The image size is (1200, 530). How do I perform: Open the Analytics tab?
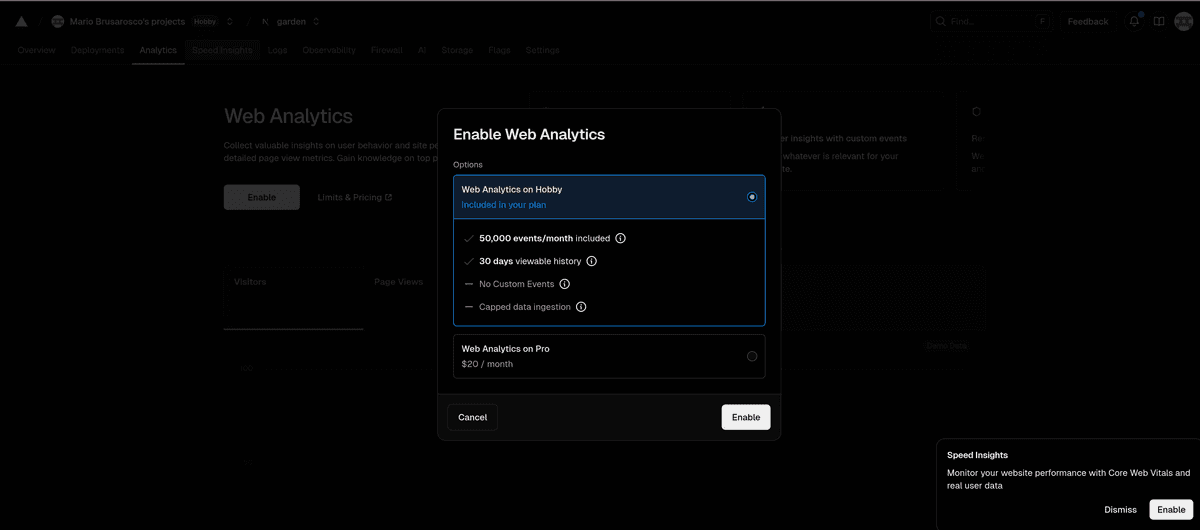click(x=158, y=50)
